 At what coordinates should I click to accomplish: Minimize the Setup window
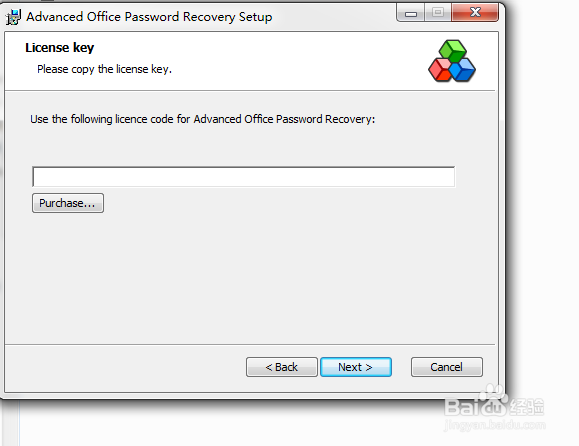[x=411, y=14]
